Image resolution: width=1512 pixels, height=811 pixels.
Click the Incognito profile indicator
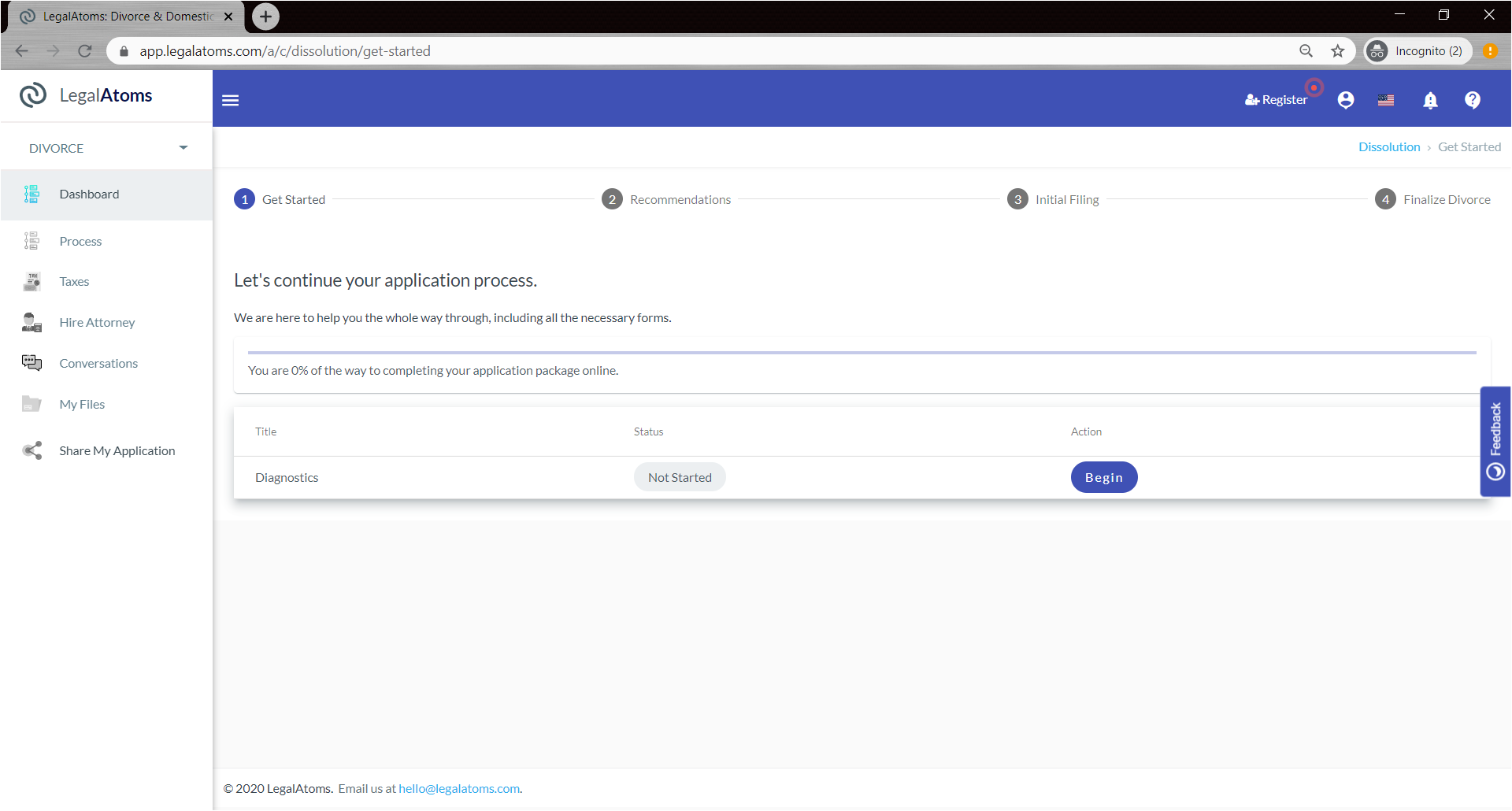(x=1418, y=51)
